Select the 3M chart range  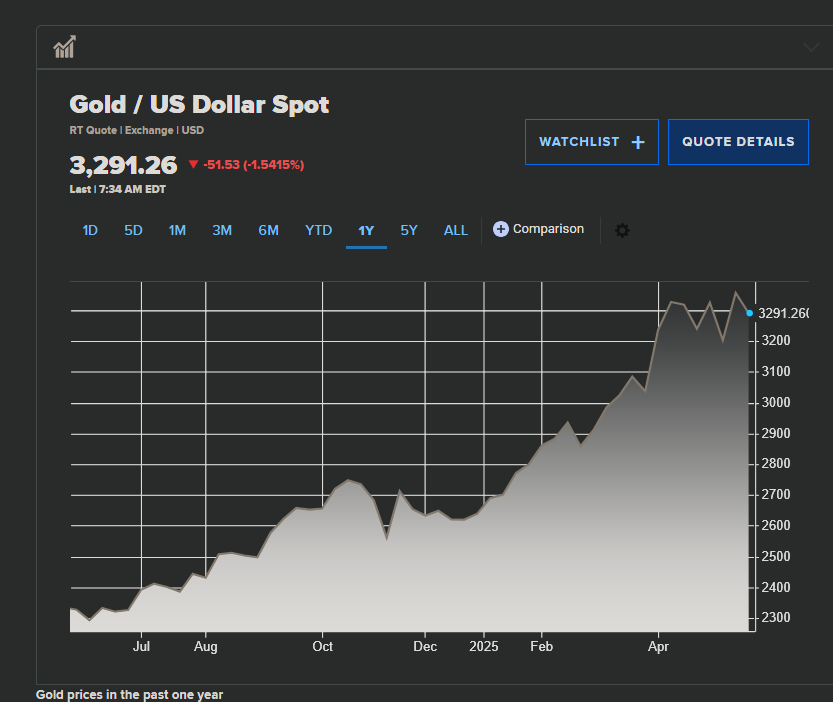point(222,230)
